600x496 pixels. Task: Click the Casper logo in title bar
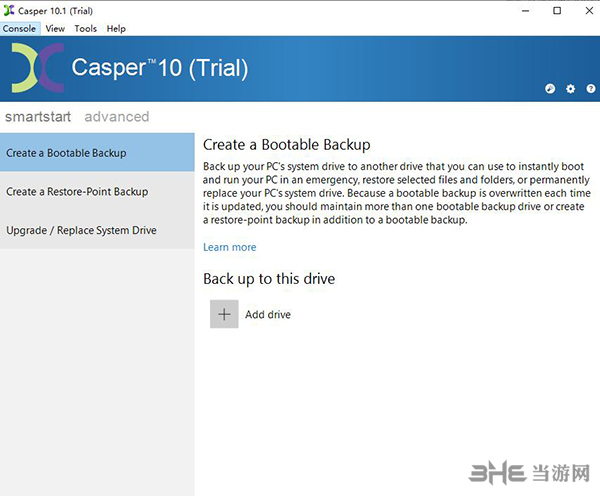pyautogui.click(x=9, y=11)
